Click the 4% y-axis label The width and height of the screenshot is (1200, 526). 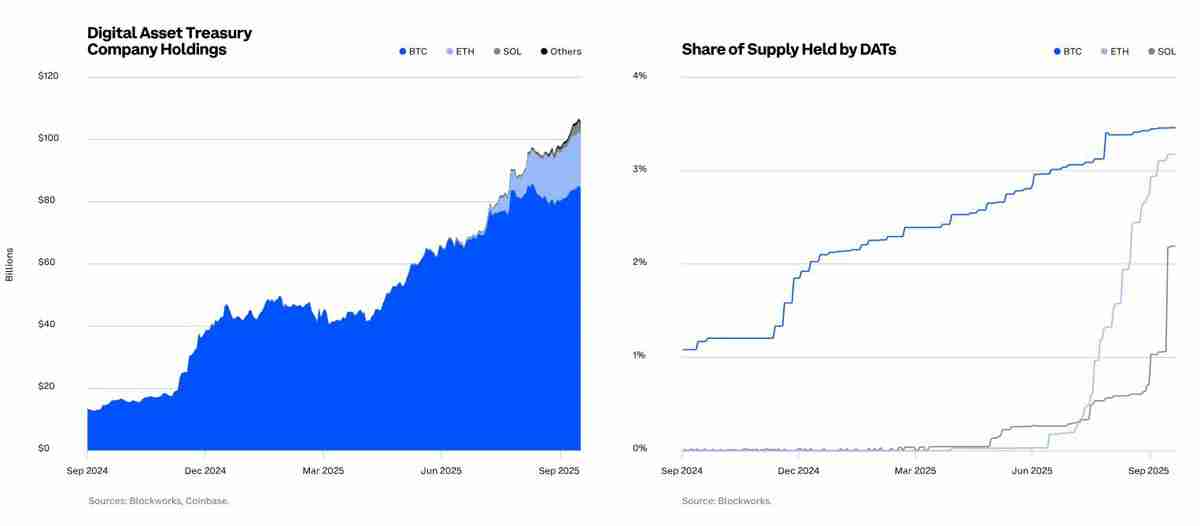coord(640,76)
